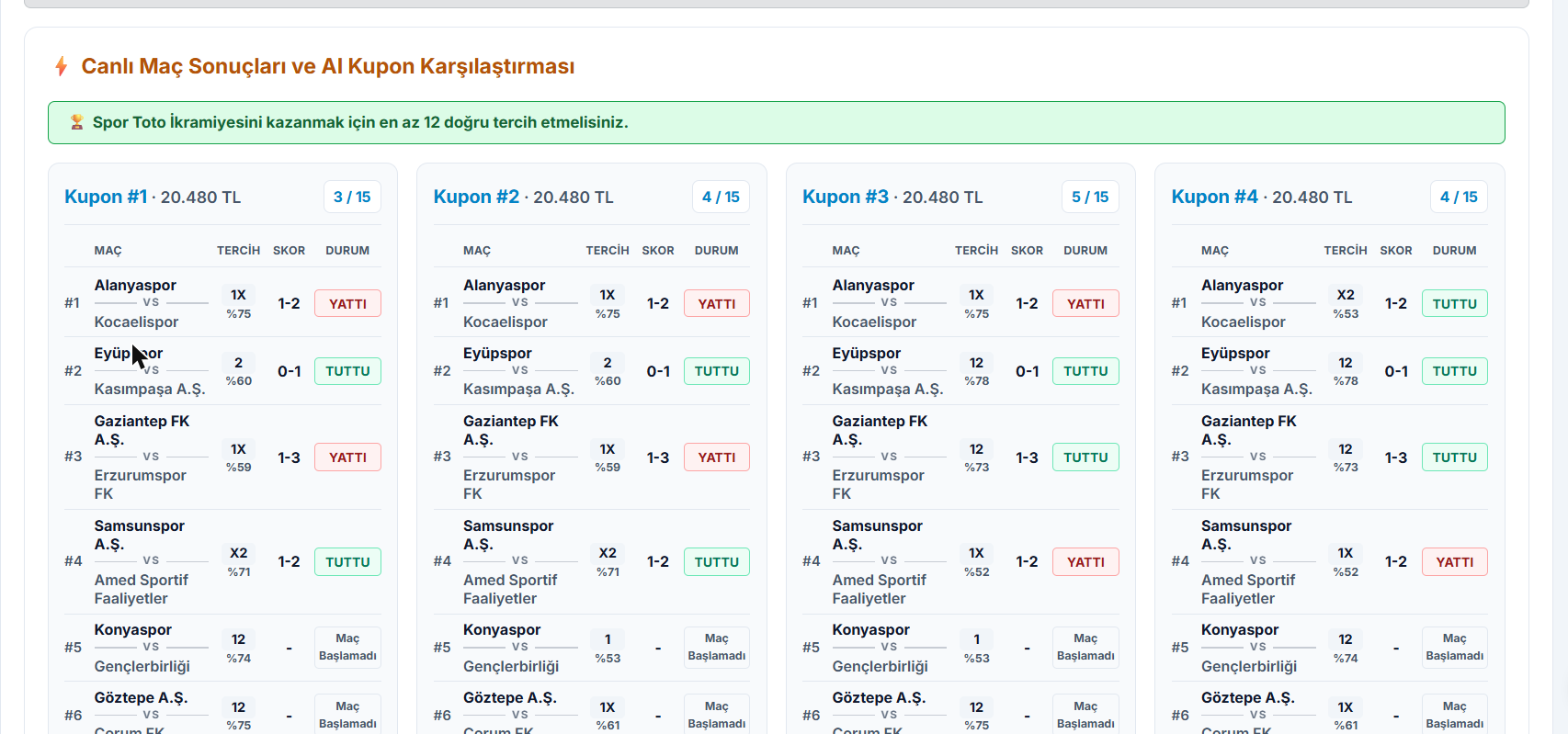Click the lightning bolt icon beside the heading
Screen dimensions: 1568x734
(x=61, y=67)
